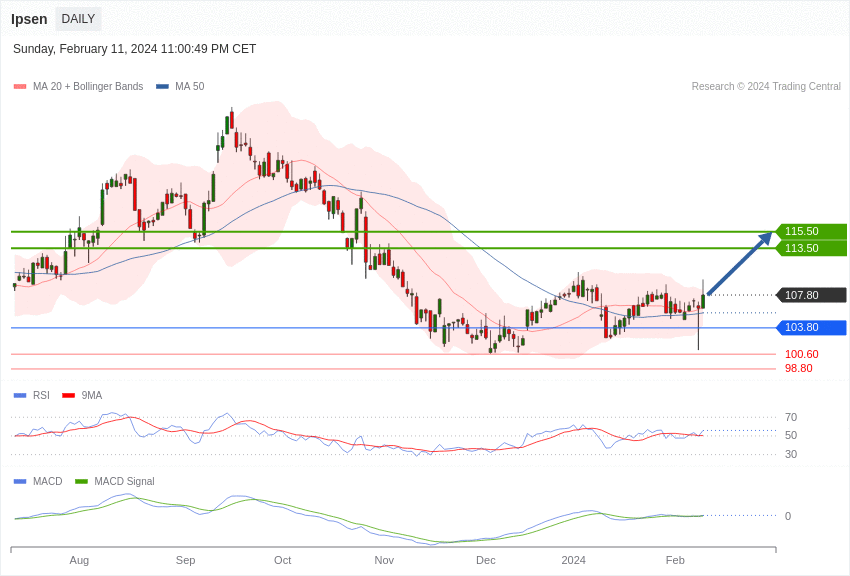Click the MACD zero line label
Screen dimensions: 850x576
[788, 516]
